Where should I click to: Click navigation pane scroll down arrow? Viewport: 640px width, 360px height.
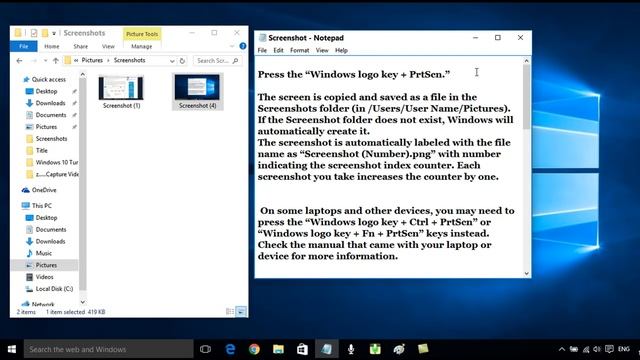(x=83, y=302)
